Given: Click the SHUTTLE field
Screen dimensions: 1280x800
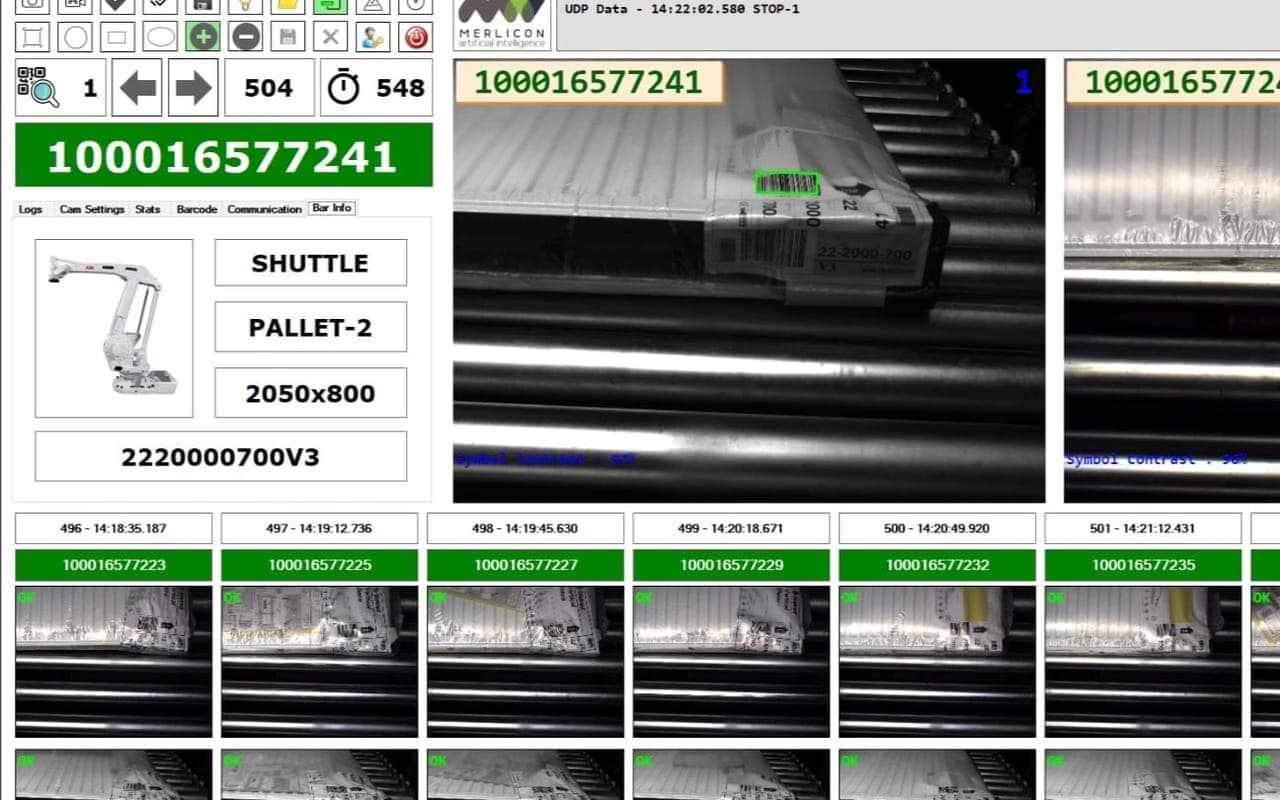Looking at the screenshot, I should (310, 263).
